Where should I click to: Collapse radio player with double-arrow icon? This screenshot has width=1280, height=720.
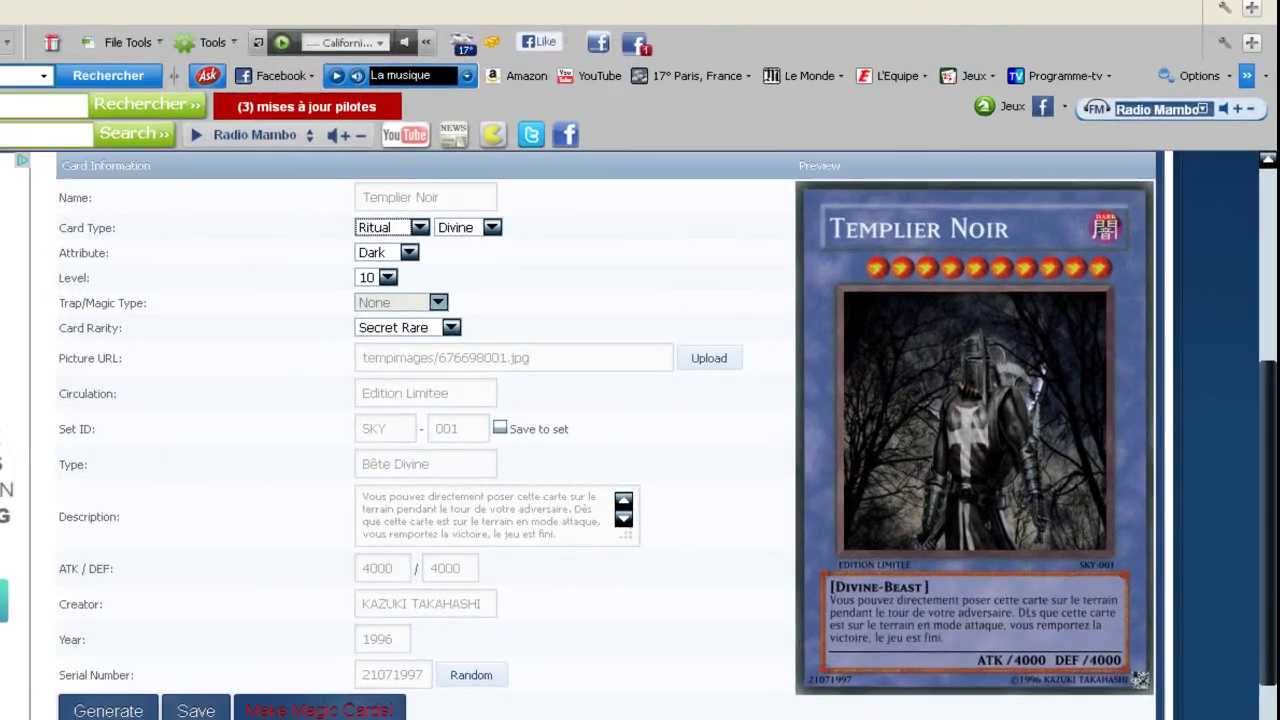(x=426, y=42)
